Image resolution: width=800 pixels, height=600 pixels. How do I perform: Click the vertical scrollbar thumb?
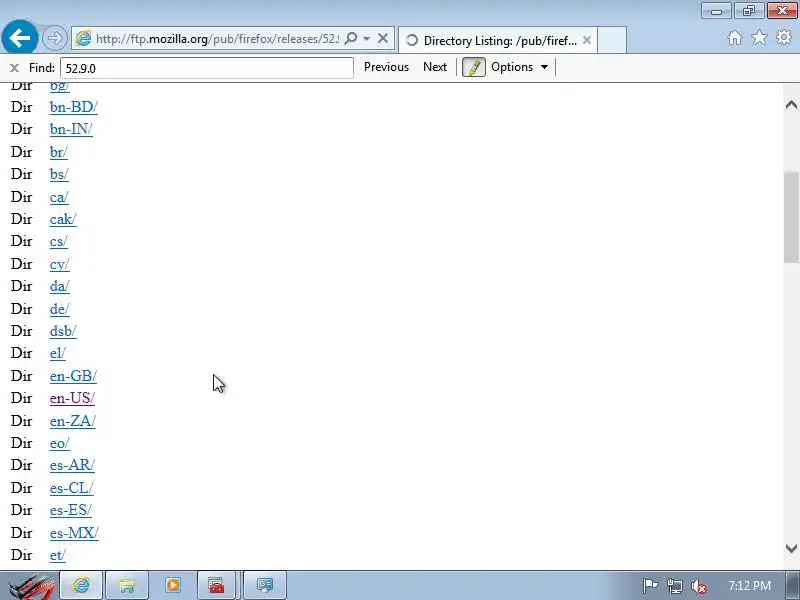click(x=791, y=218)
